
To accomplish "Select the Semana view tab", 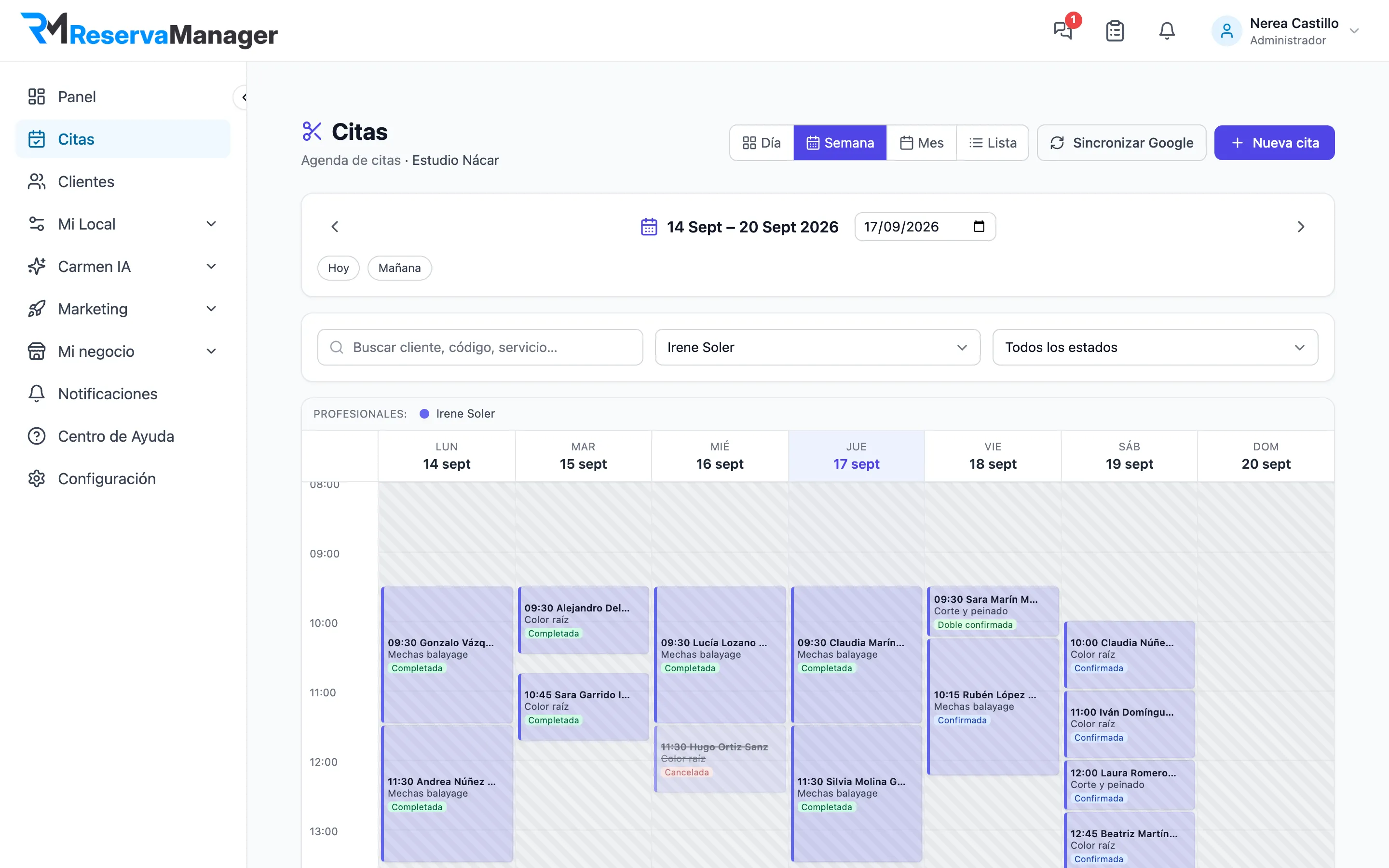I will (840, 143).
